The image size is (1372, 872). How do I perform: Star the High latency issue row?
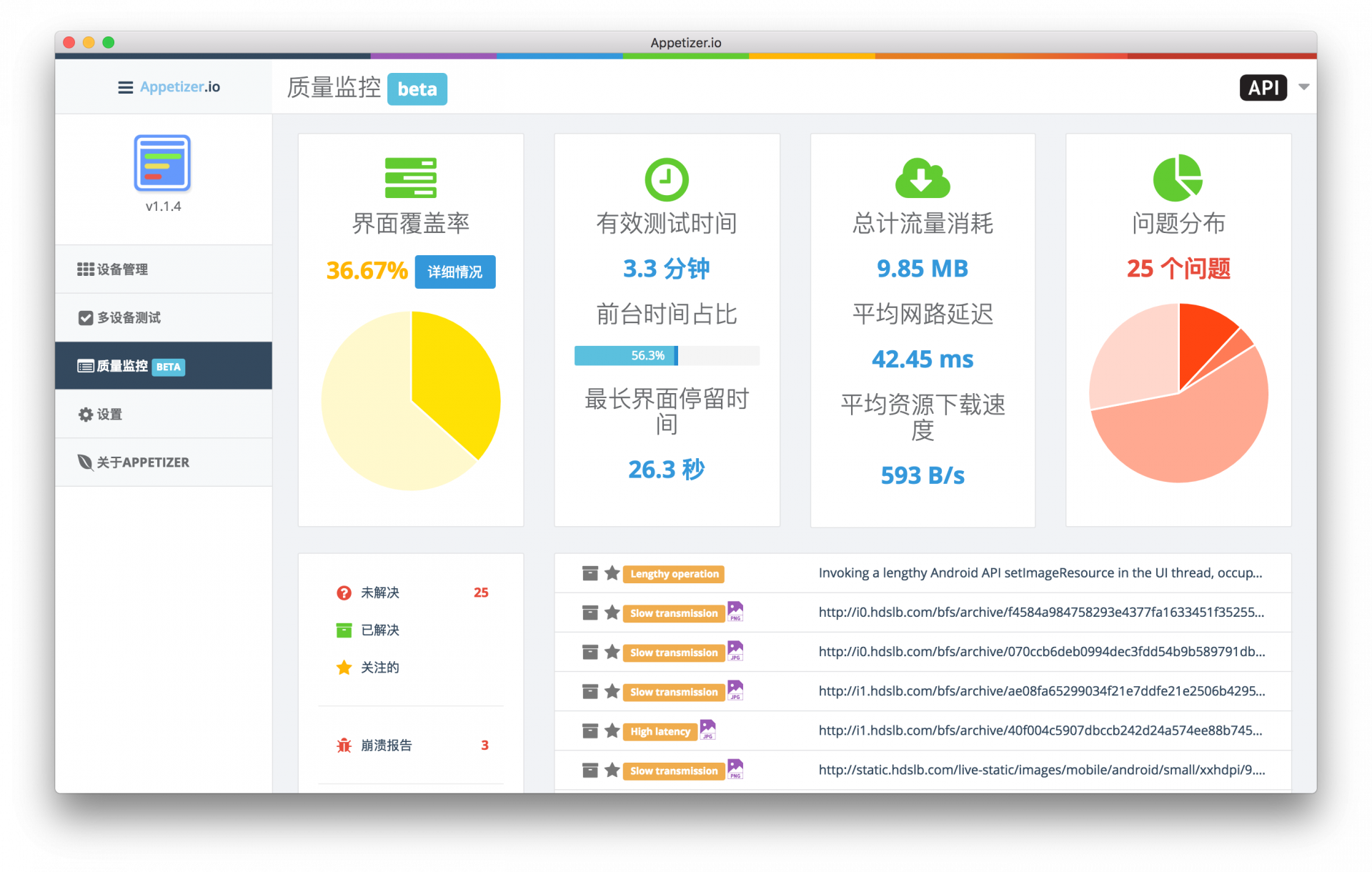pos(612,730)
